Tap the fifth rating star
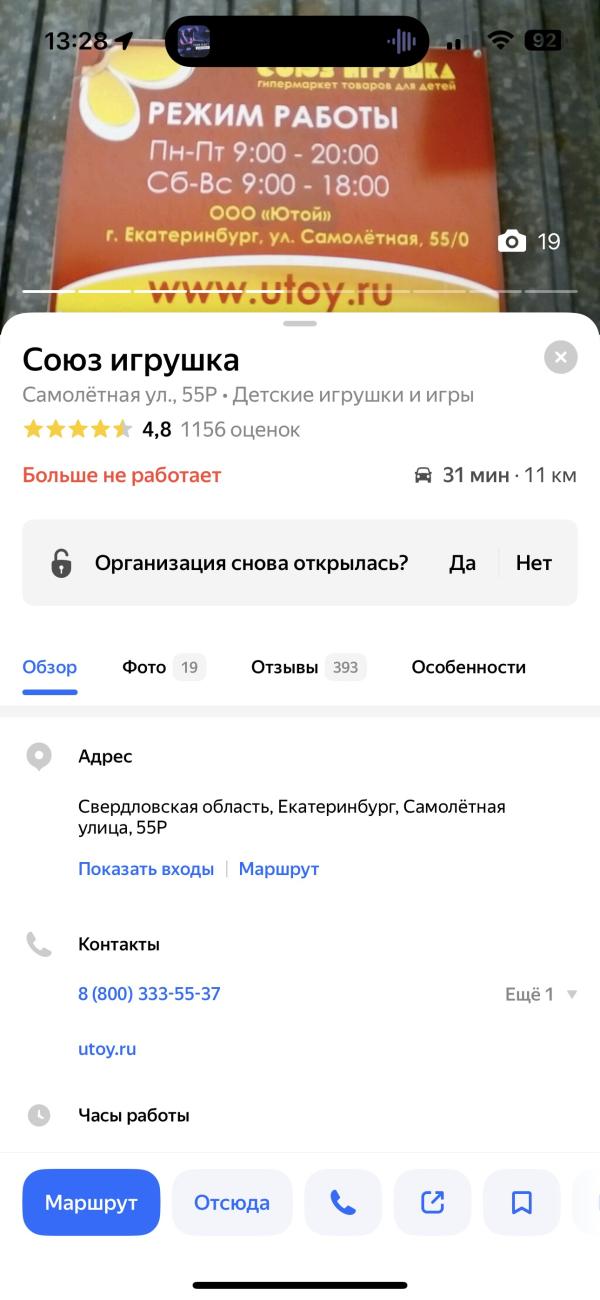The image size is (600, 1300). point(125,428)
